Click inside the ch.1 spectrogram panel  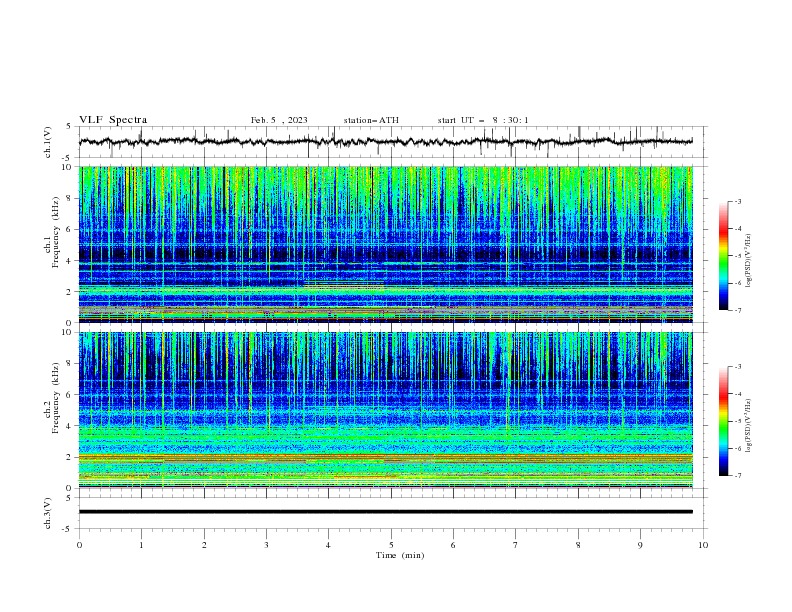385,244
